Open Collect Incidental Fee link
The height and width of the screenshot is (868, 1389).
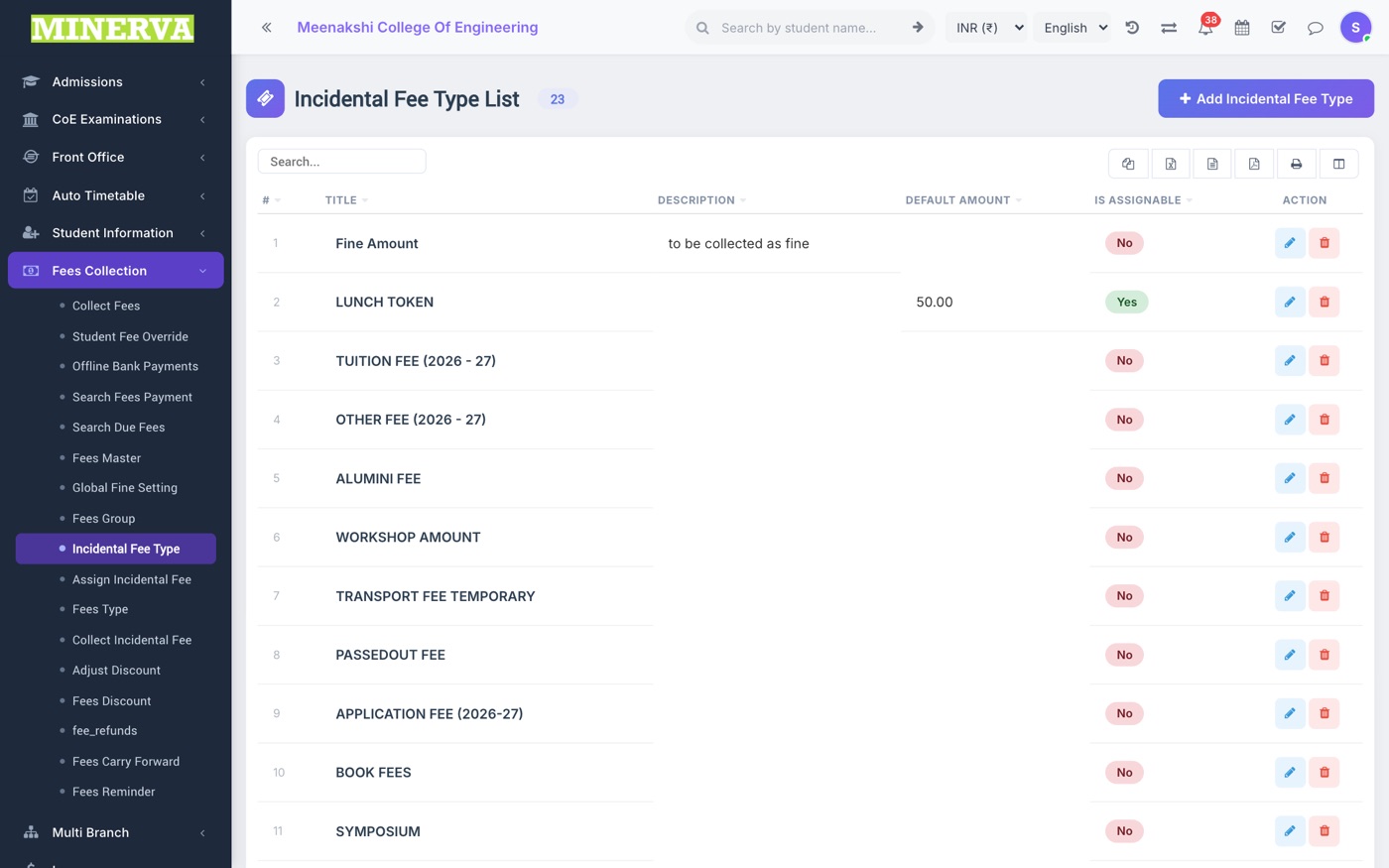(x=132, y=640)
